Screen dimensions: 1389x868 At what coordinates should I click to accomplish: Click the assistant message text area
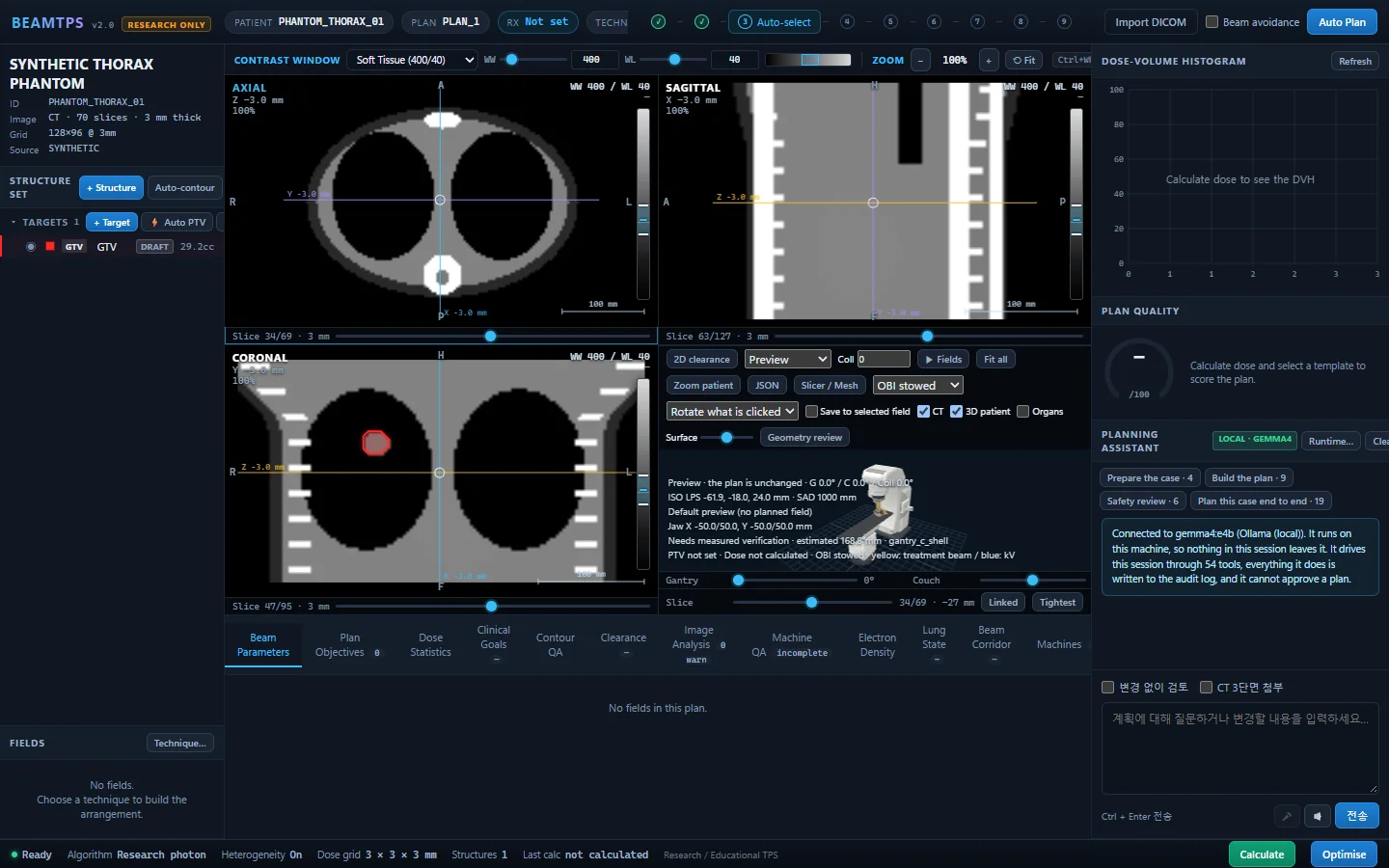pyautogui.click(x=1239, y=749)
